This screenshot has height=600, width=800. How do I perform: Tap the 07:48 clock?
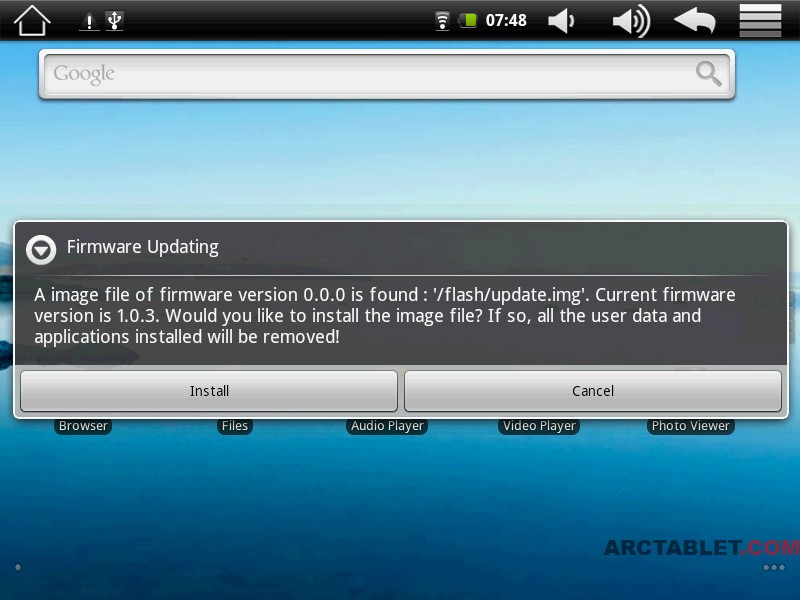(506, 20)
